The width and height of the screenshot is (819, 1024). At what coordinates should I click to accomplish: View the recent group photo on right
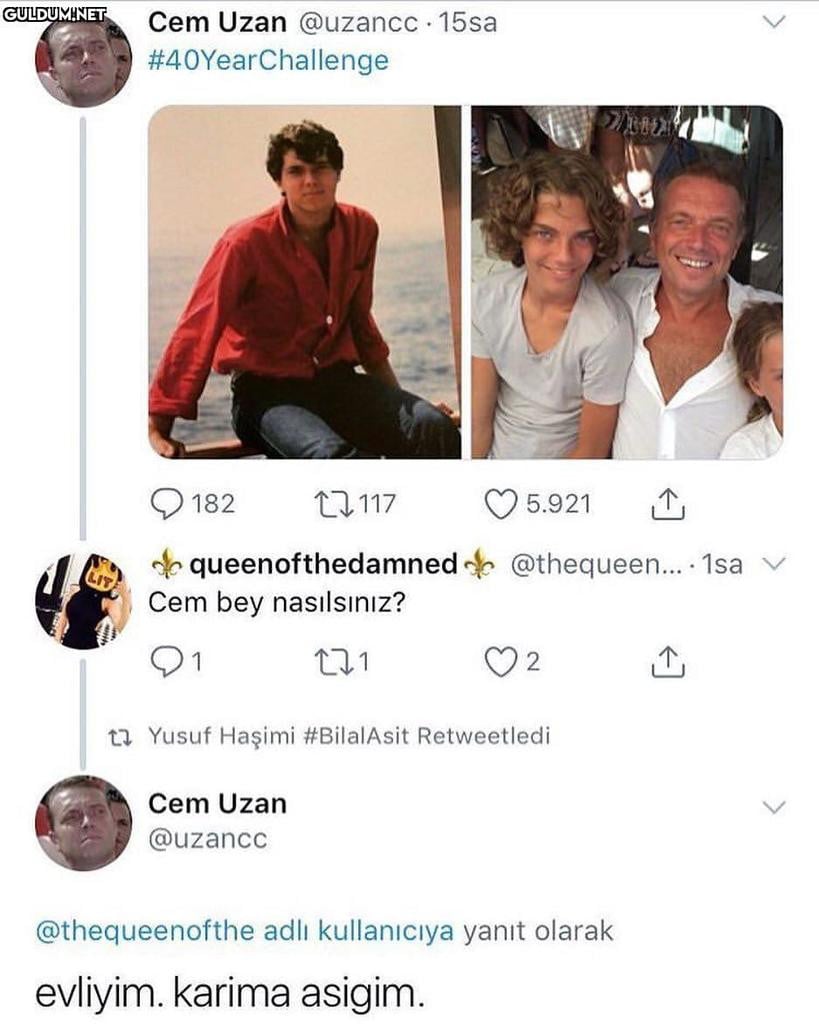point(626,282)
